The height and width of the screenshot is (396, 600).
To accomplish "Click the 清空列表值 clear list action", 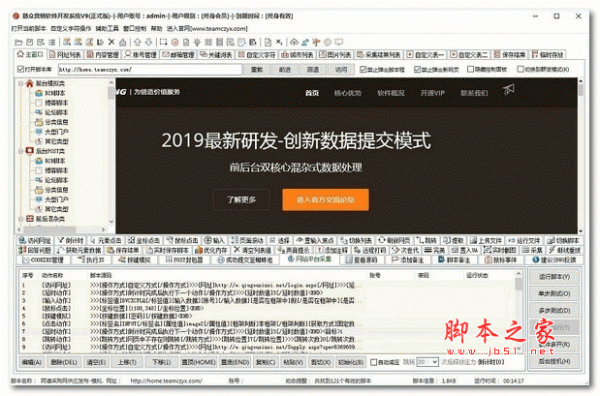I will (253, 250).
